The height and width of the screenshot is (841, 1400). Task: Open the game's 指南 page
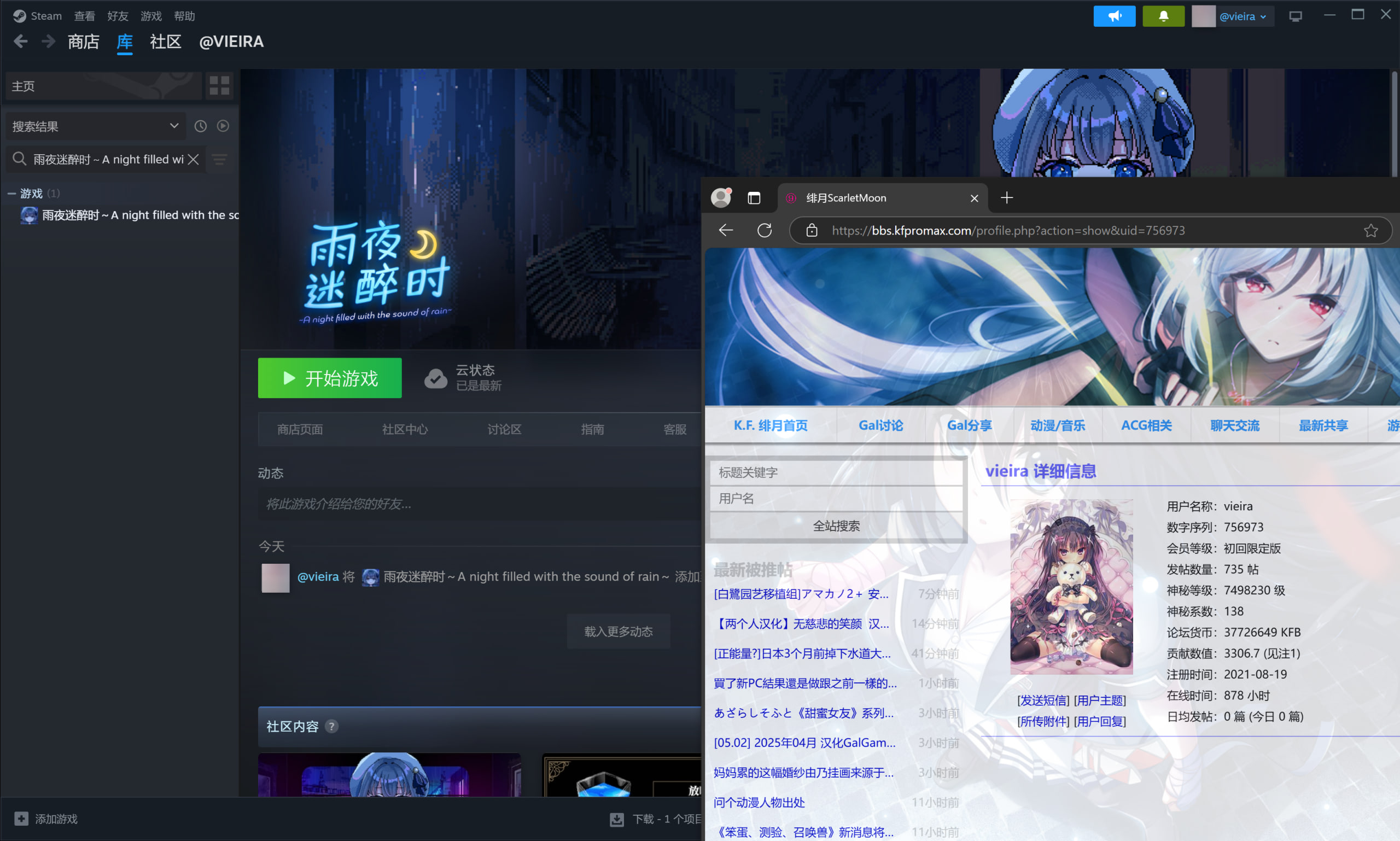[x=592, y=429]
